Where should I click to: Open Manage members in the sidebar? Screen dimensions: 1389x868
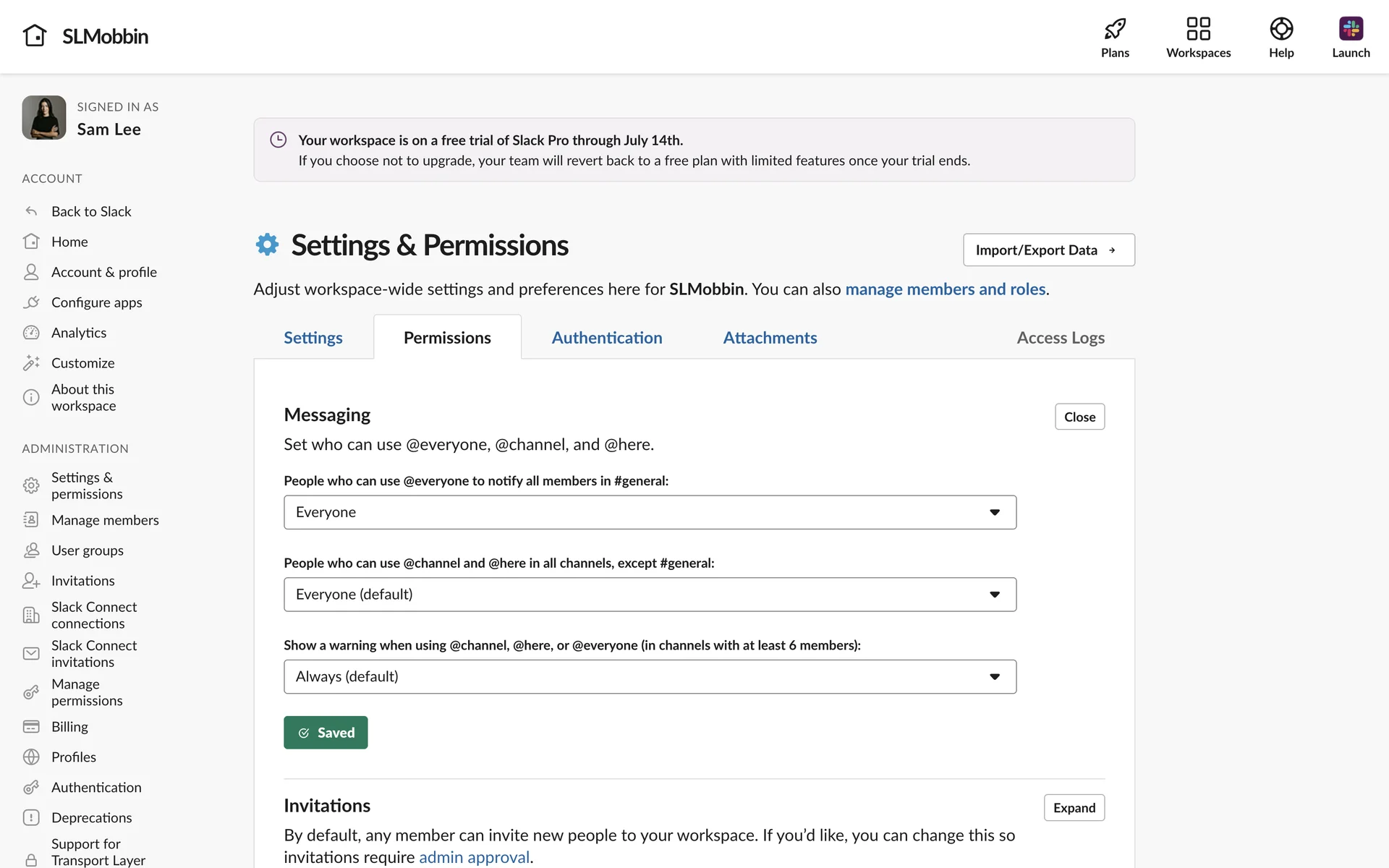105,520
